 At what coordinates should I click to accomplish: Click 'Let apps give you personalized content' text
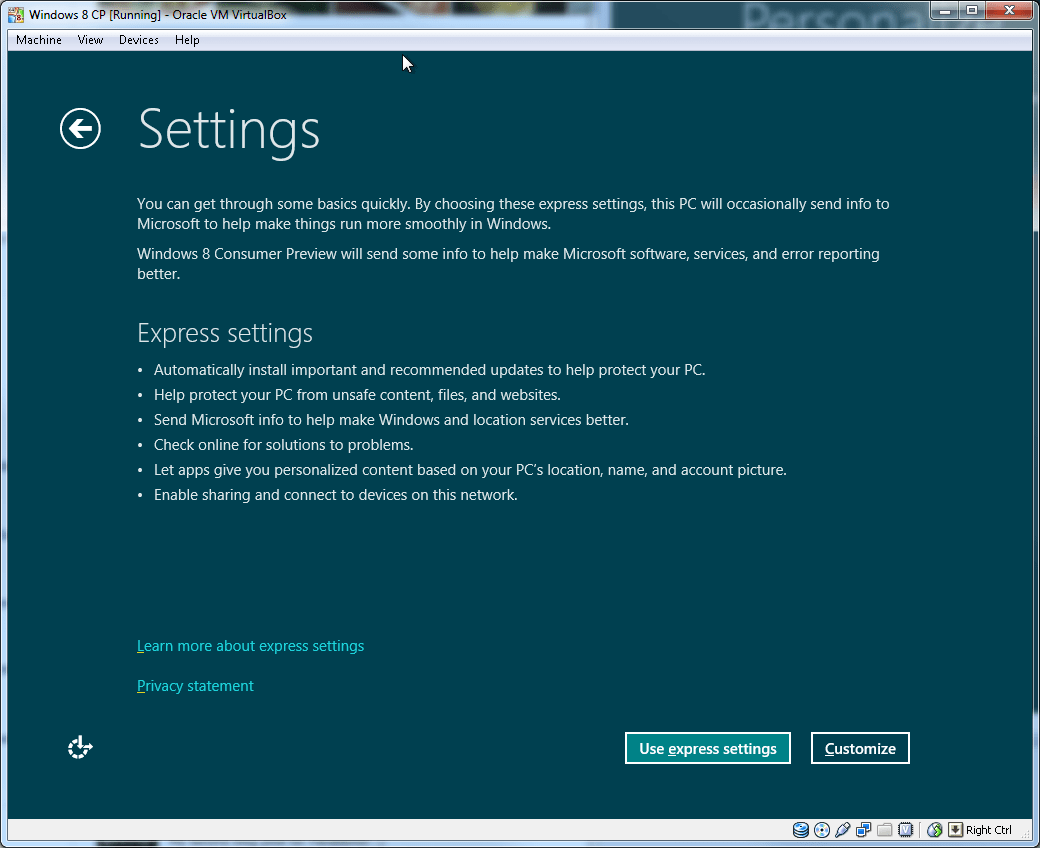tap(470, 470)
